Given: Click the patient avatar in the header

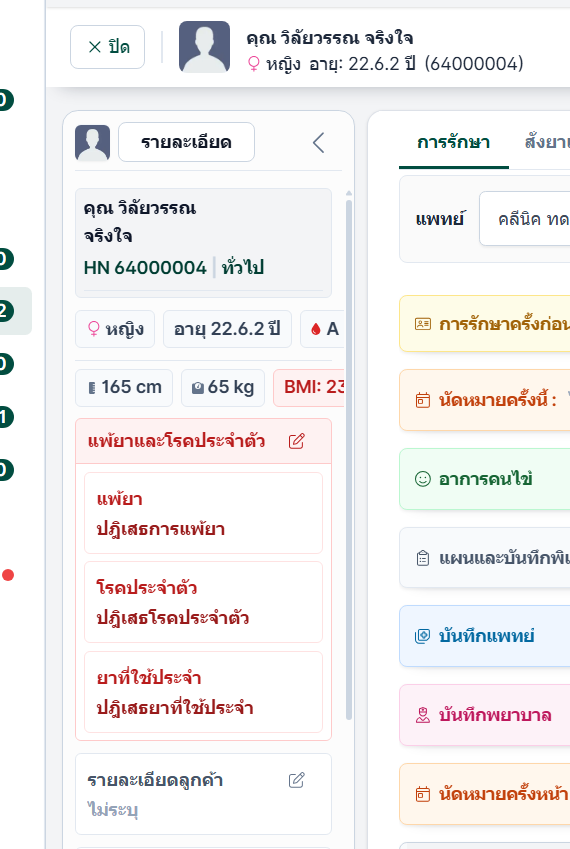Looking at the screenshot, I should pos(205,47).
